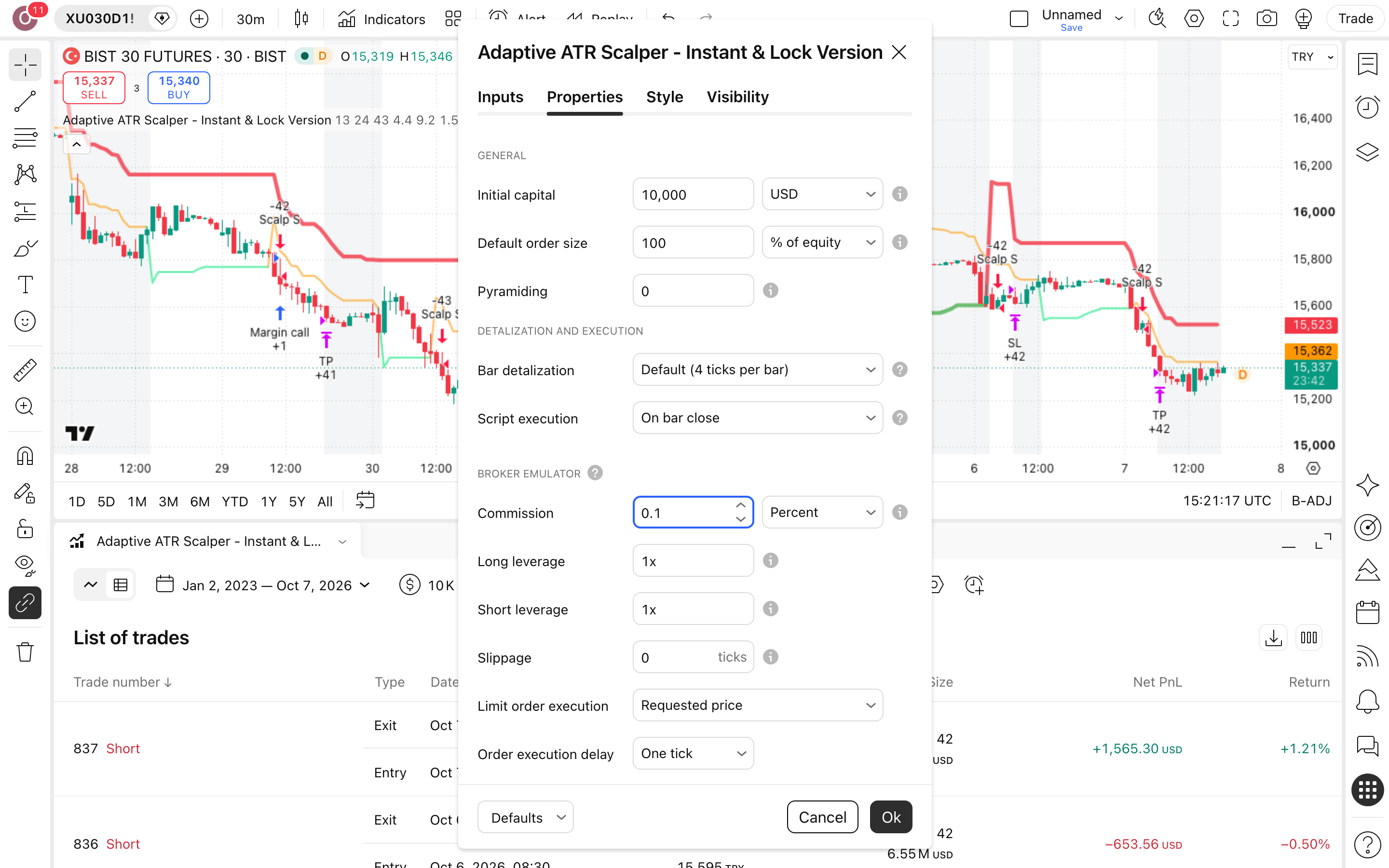The image size is (1389, 868).
Task: Open the economic calendar sidebar icon
Action: (x=1368, y=612)
